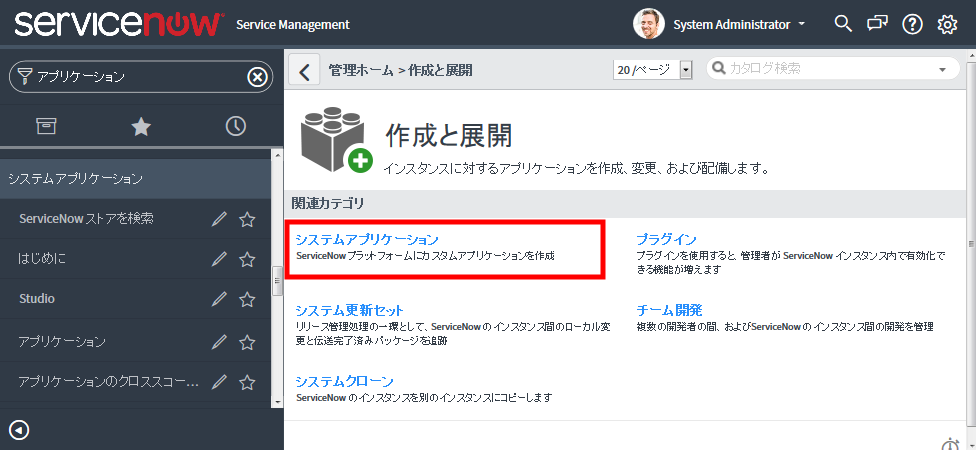Favorite アプリケーションのクロススコー… module
The image size is (976, 450).
coord(248,382)
